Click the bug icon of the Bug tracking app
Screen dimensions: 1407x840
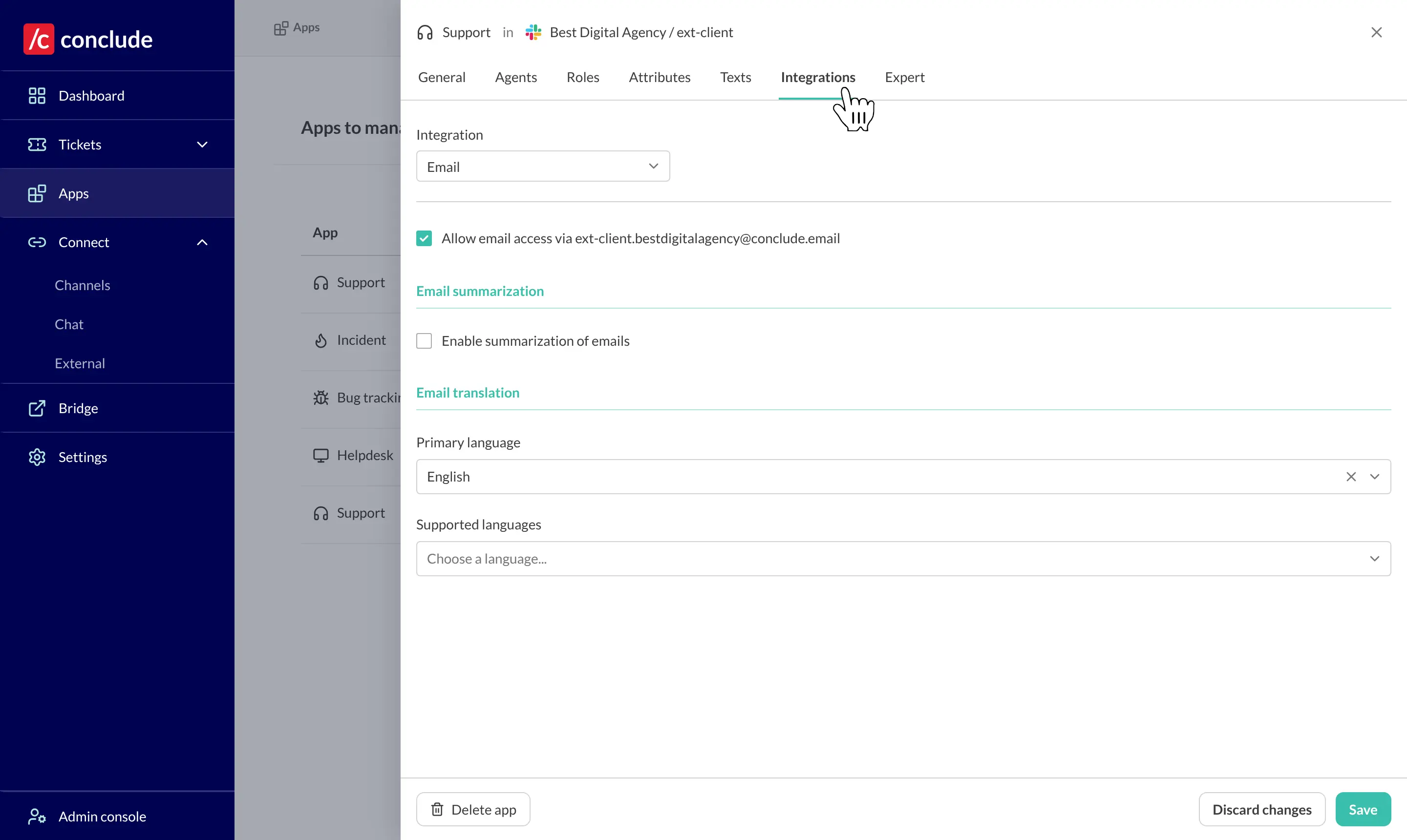click(x=321, y=398)
